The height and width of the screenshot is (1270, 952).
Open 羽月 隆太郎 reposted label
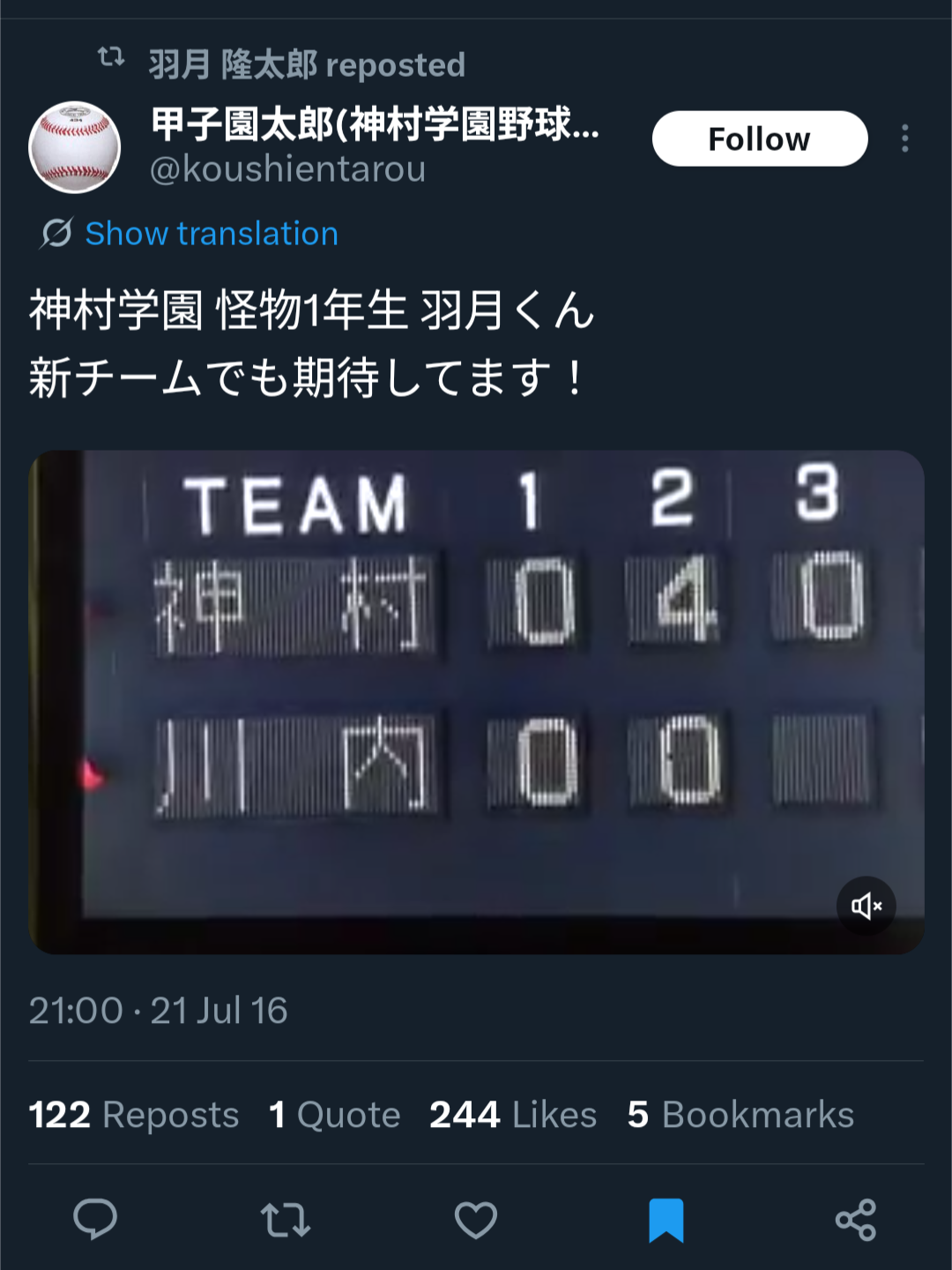point(307,64)
